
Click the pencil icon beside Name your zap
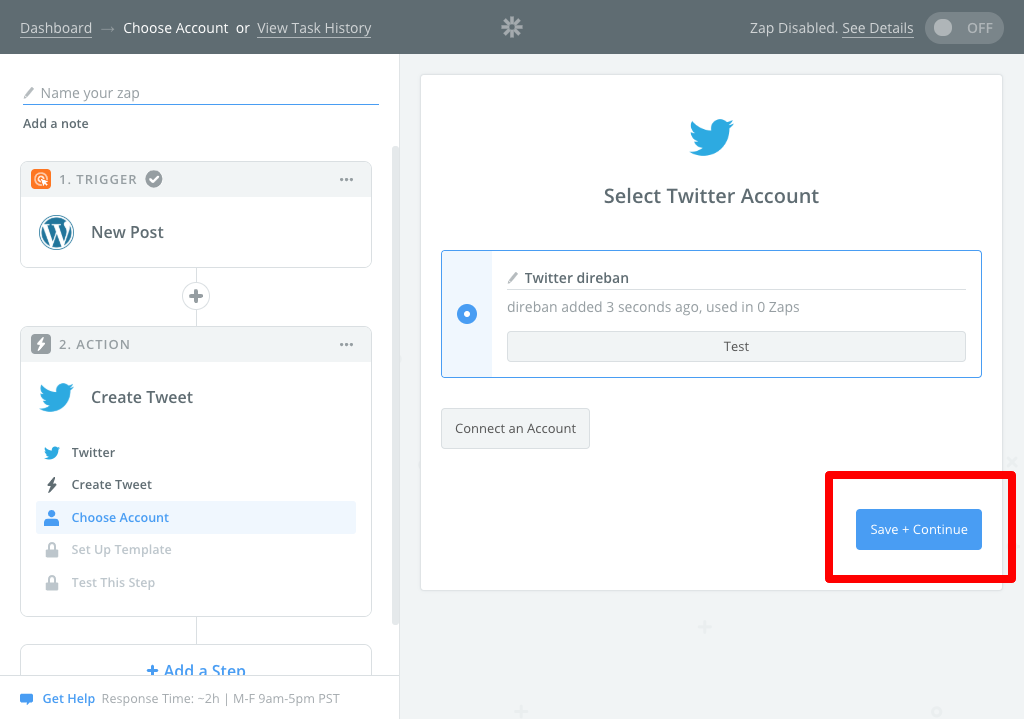pyautogui.click(x=29, y=93)
